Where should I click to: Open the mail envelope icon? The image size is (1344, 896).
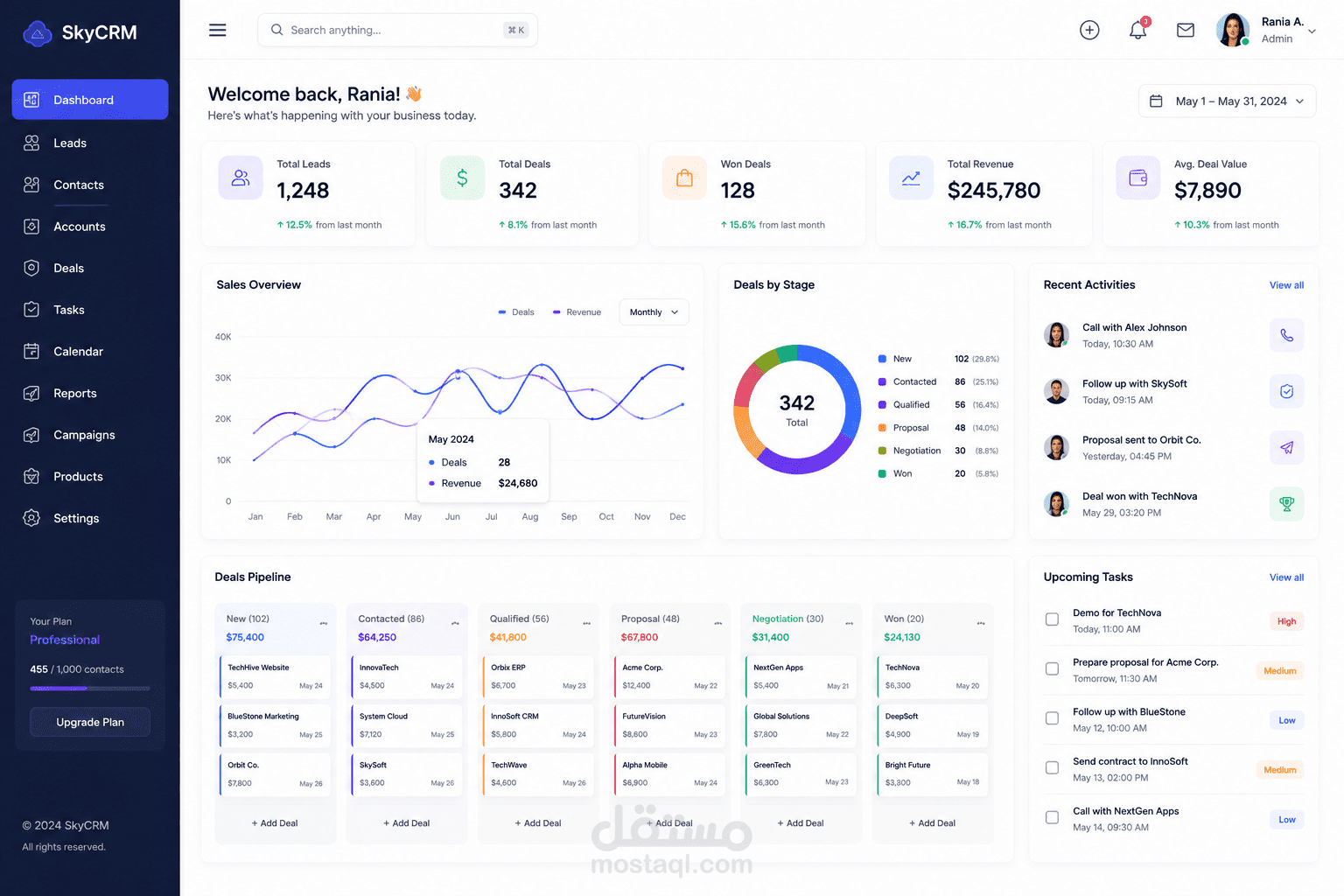point(1186,30)
